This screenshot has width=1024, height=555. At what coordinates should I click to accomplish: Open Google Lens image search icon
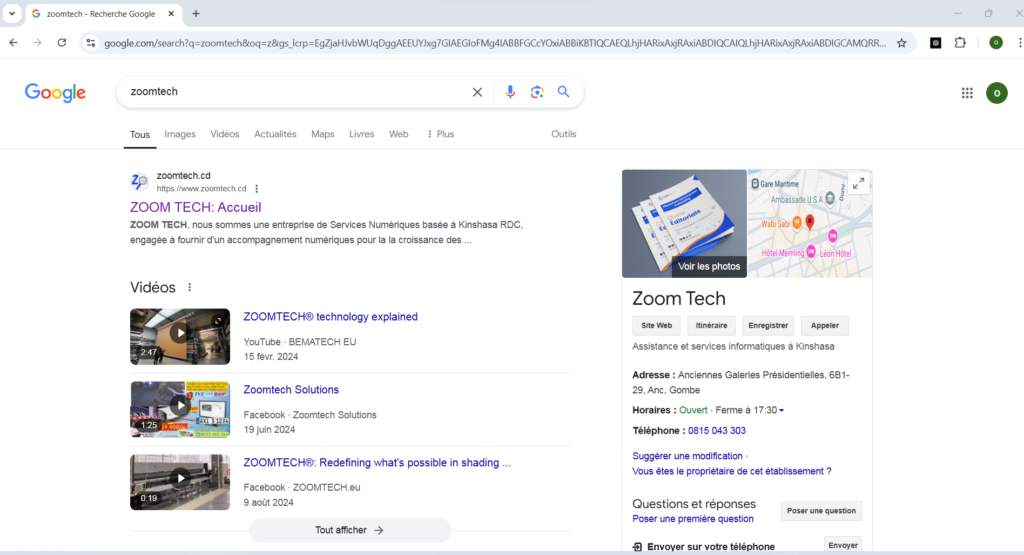(537, 92)
